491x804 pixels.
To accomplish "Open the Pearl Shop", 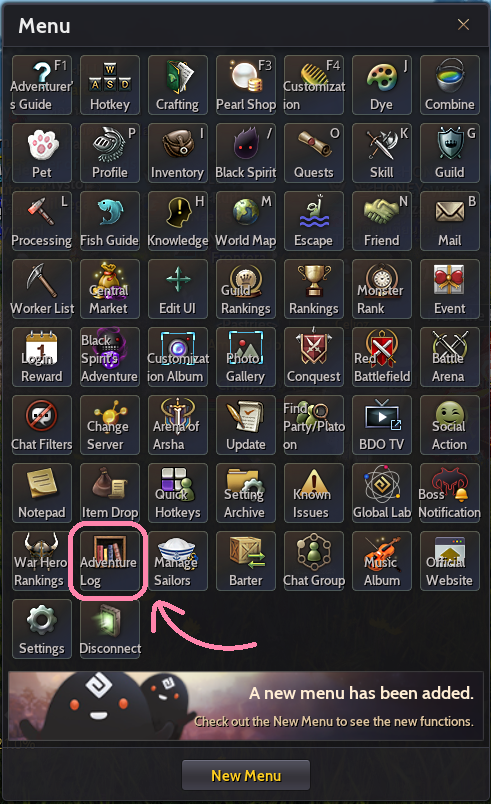I will click(x=246, y=85).
